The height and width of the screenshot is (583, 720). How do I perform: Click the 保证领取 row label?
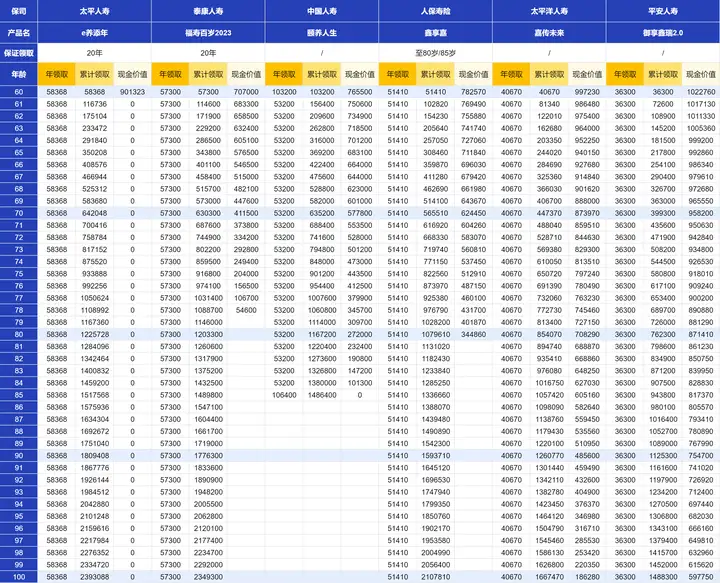[19, 51]
